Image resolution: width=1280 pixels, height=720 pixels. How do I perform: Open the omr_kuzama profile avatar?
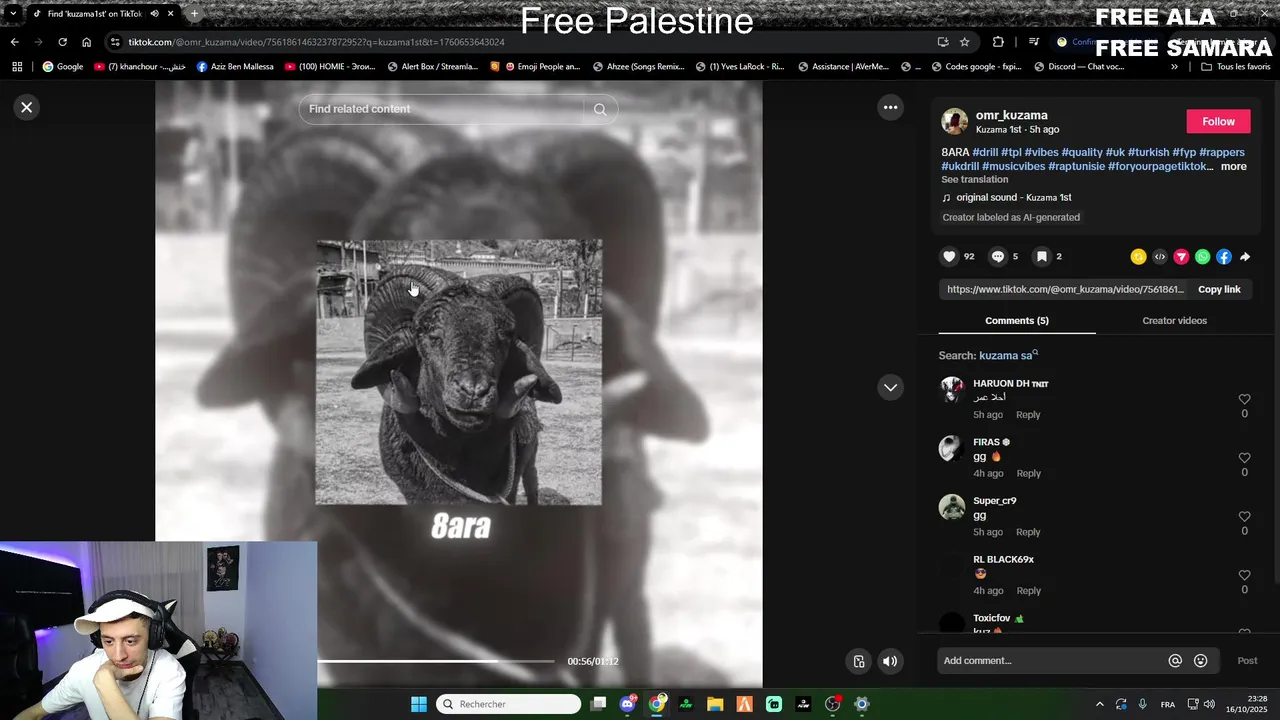tap(954, 121)
